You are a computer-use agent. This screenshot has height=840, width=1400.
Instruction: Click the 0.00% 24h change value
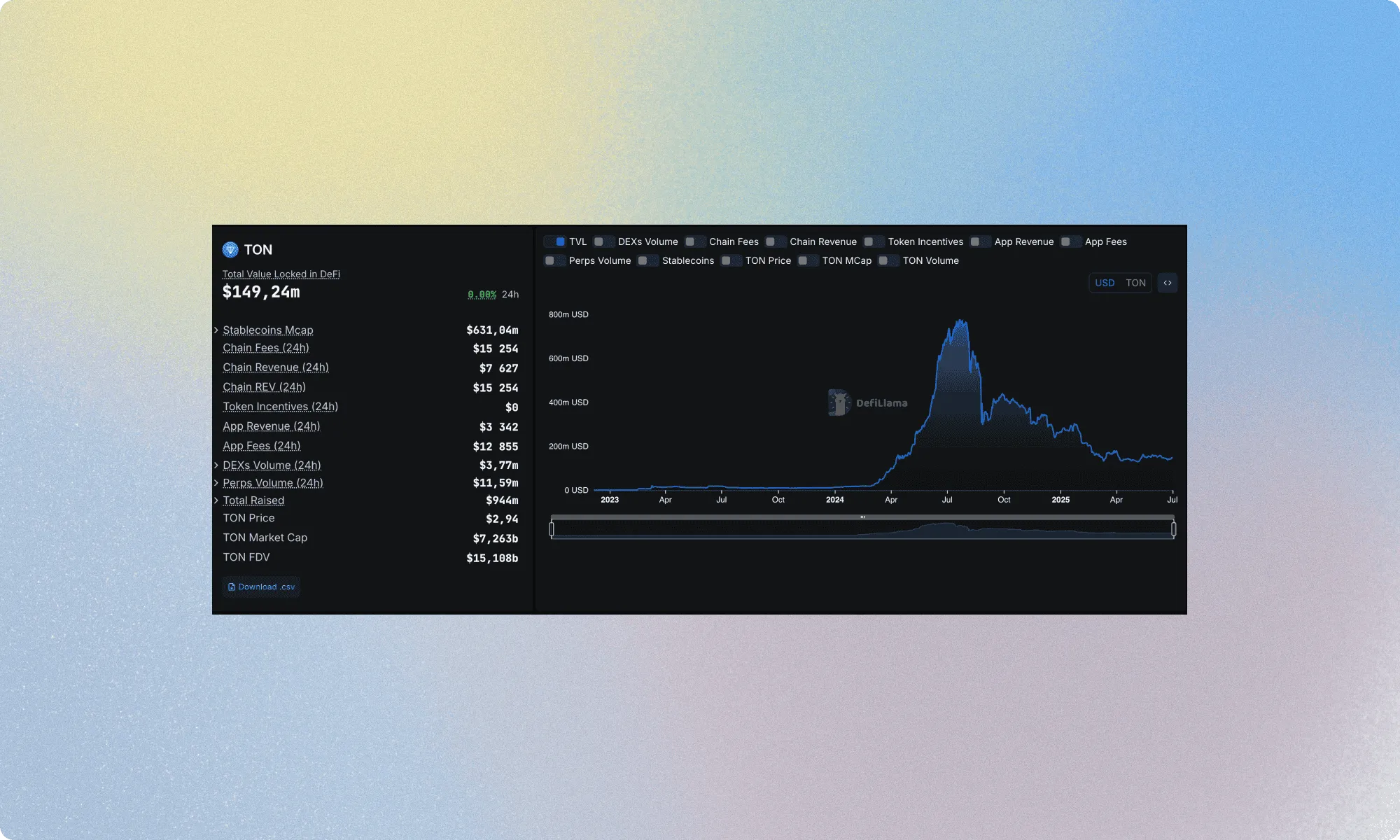click(x=482, y=295)
